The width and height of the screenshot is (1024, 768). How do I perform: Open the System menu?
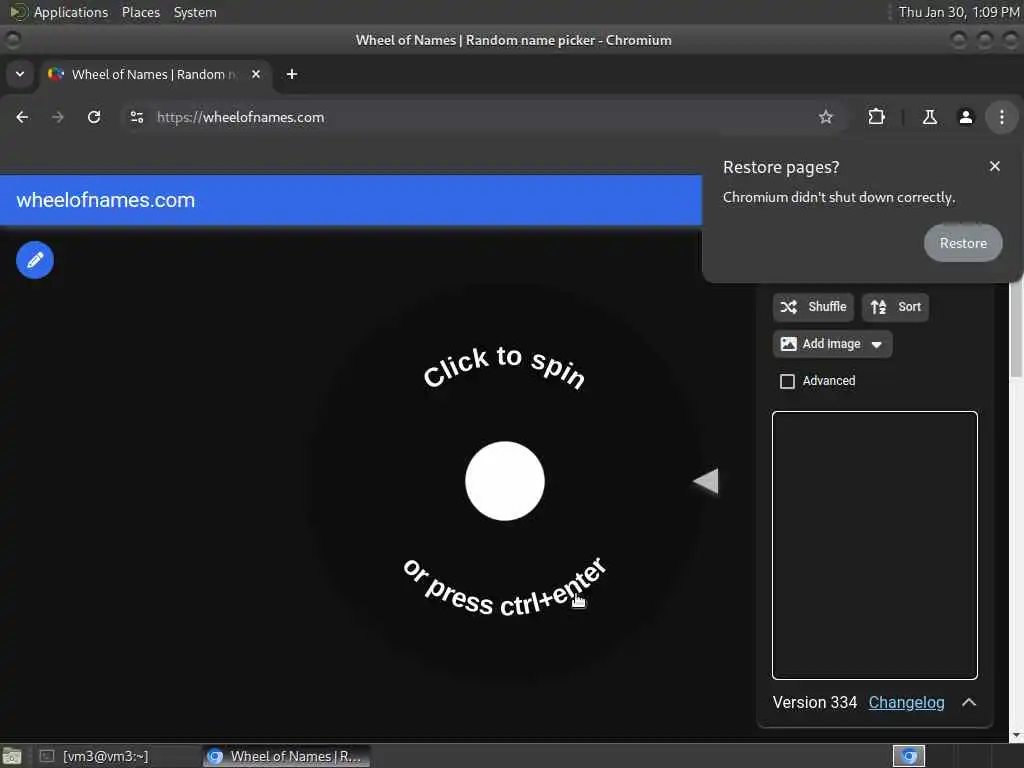(195, 12)
